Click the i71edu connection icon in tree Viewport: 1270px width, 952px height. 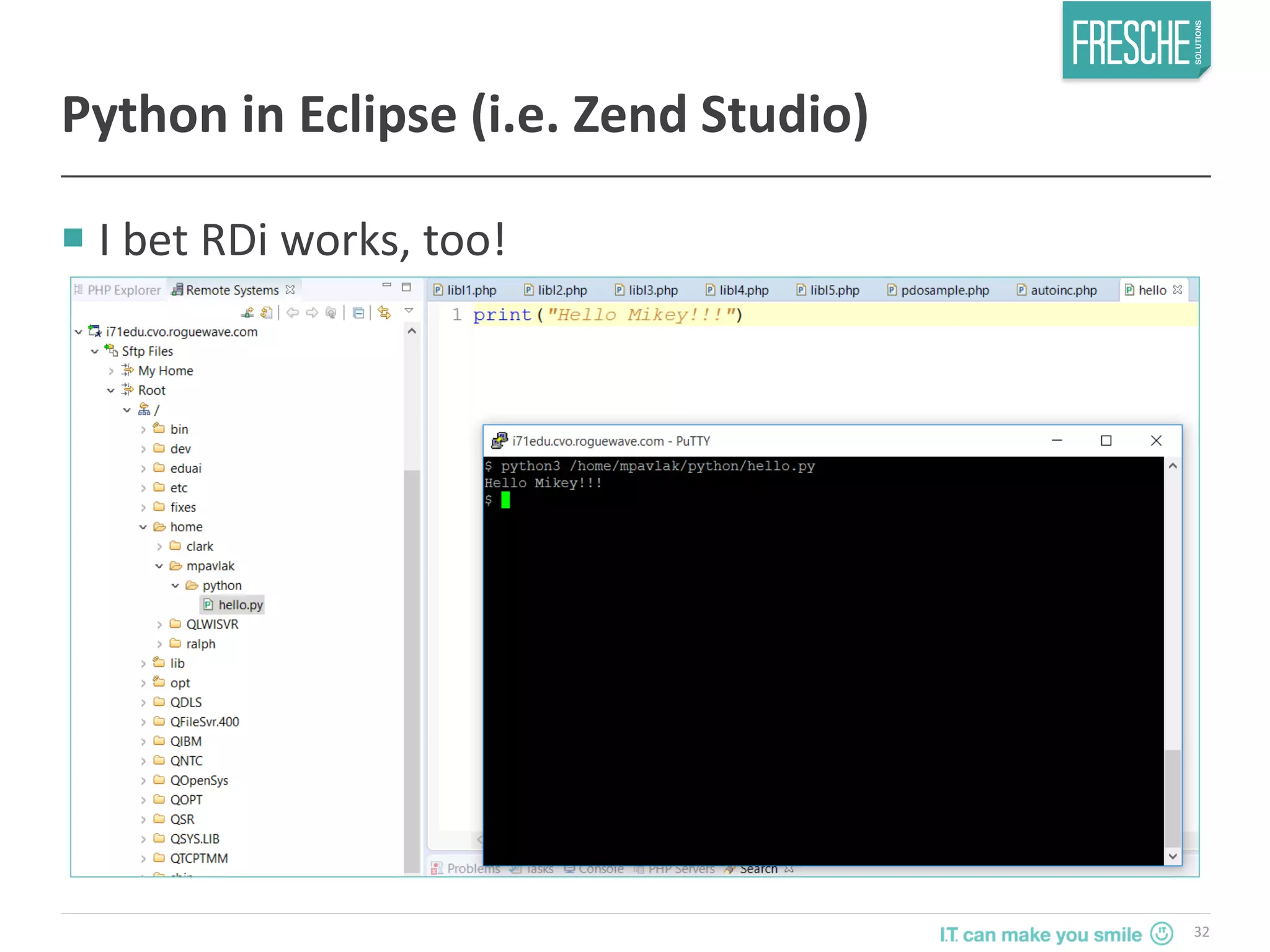[x=95, y=332]
